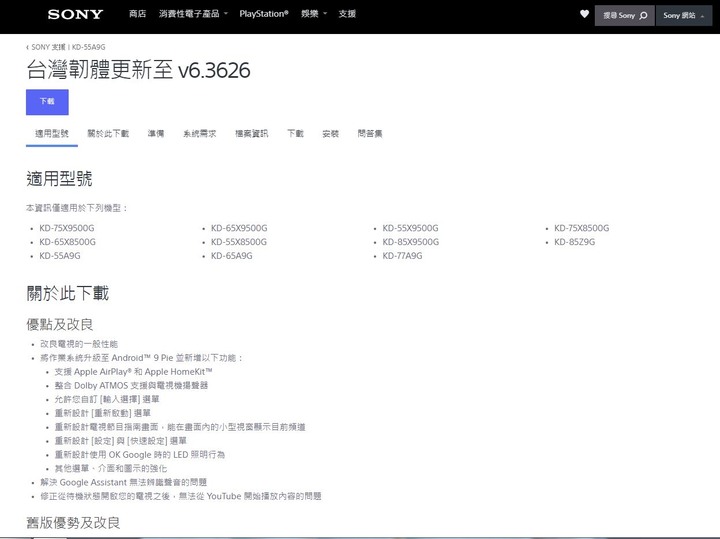Select the 適用型號 tab
Viewport: 720px width, 539px height.
pos(52,134)
